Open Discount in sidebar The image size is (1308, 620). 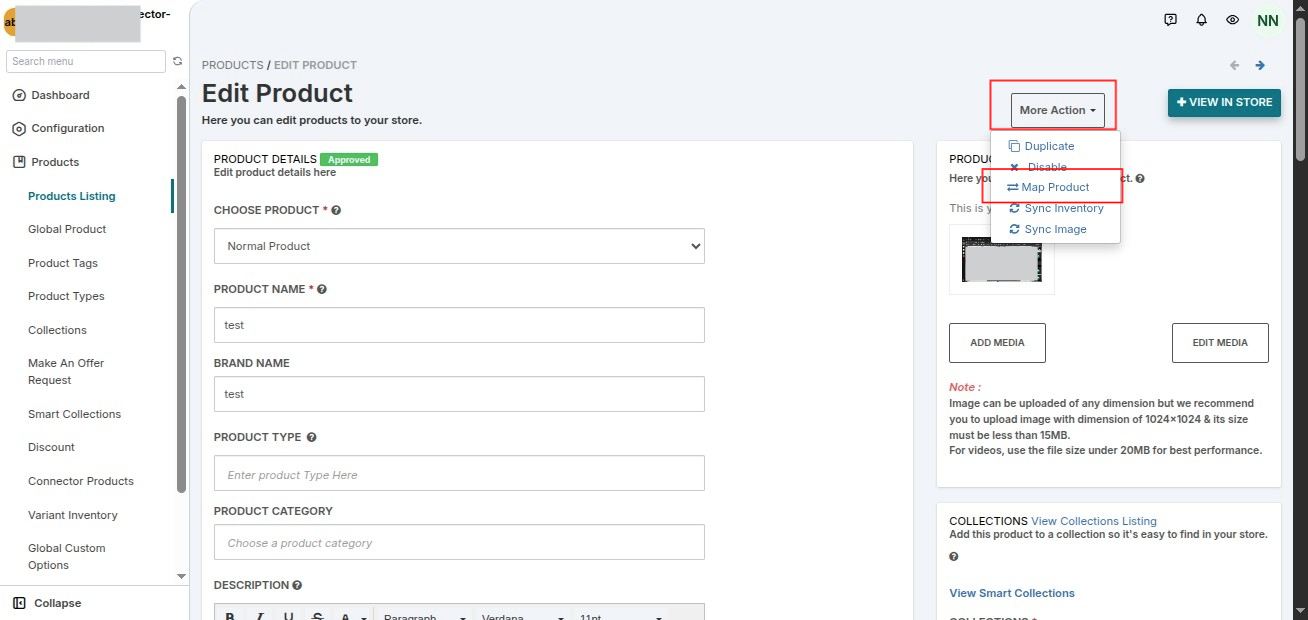[x=51, y=447]
